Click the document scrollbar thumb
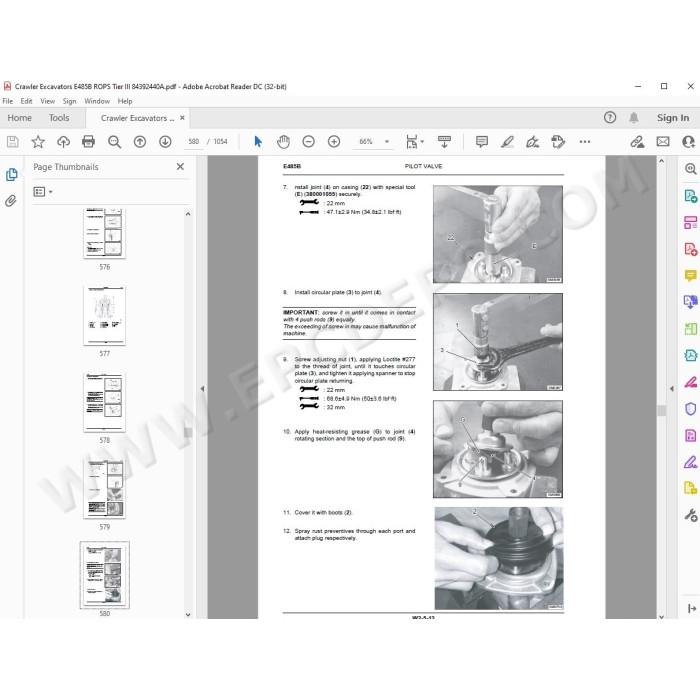700x700 pixels. click(662, 410)
